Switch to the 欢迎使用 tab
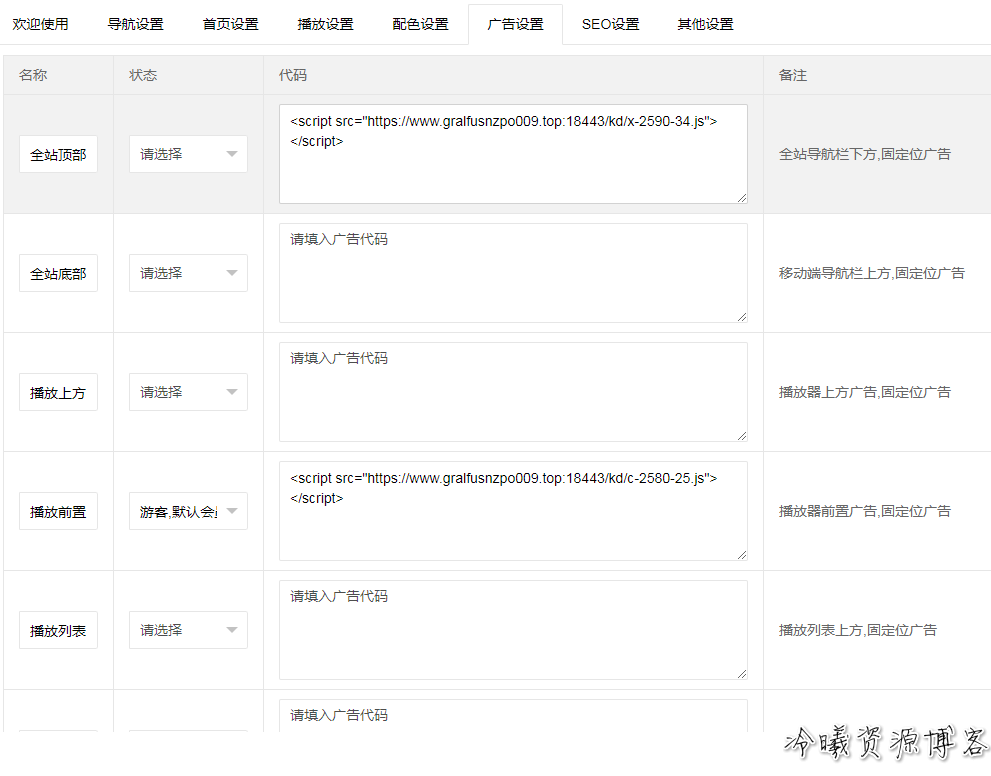 click(40, 24)
